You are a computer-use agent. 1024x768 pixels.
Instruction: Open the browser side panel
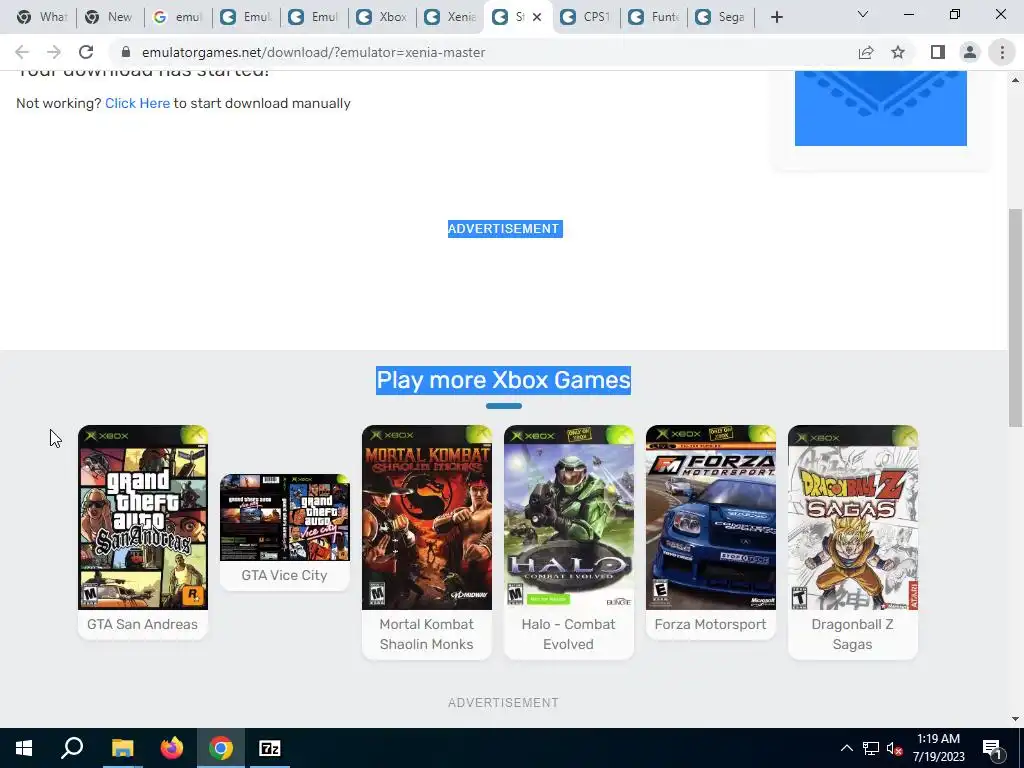tap(938, 52)
